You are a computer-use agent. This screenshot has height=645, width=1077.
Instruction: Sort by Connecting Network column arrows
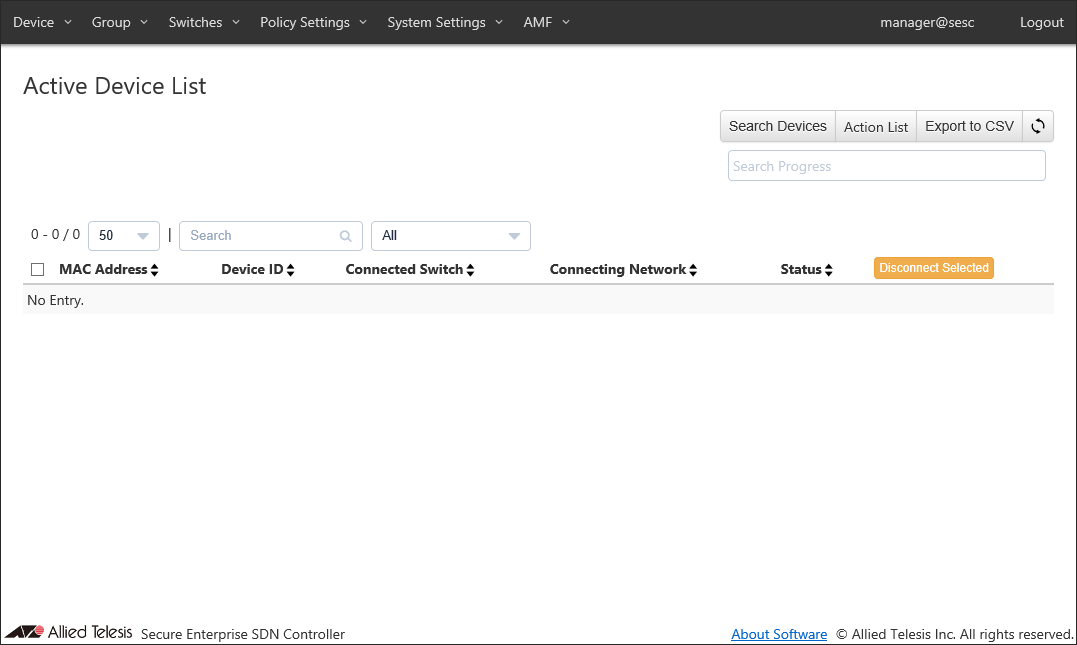(693, 270)
